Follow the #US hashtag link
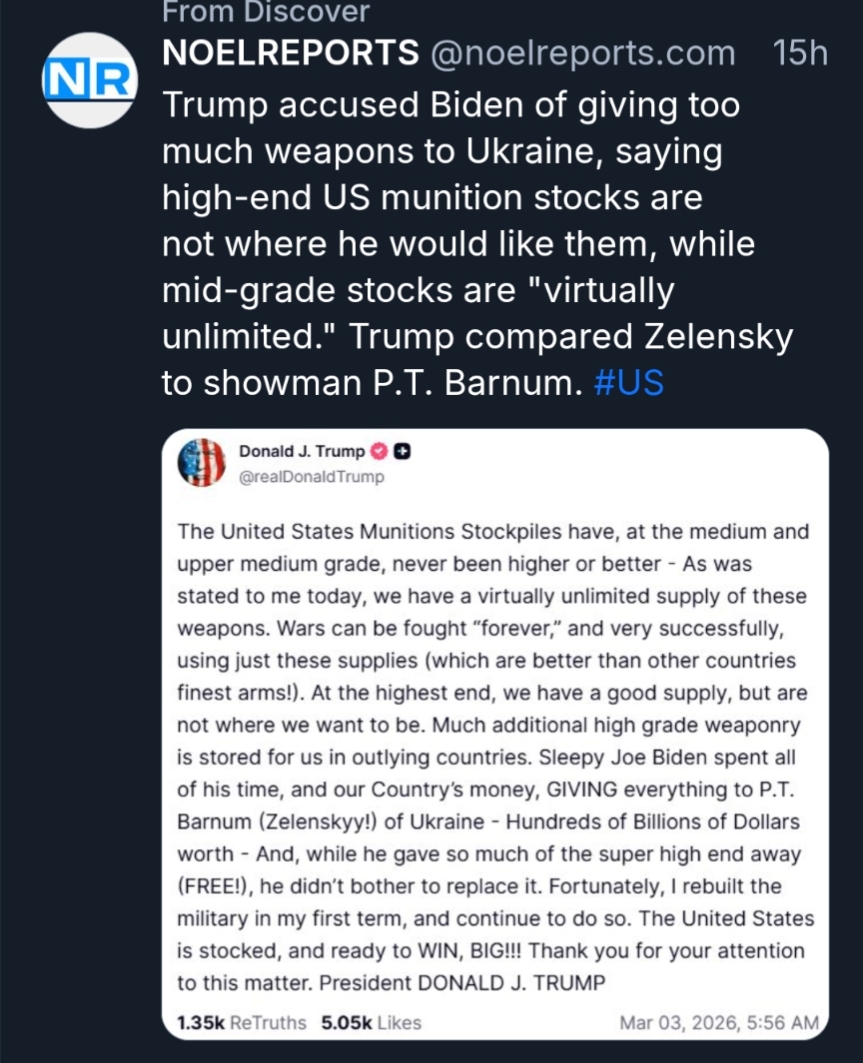The image size is (863, 1063). [628, 384]
